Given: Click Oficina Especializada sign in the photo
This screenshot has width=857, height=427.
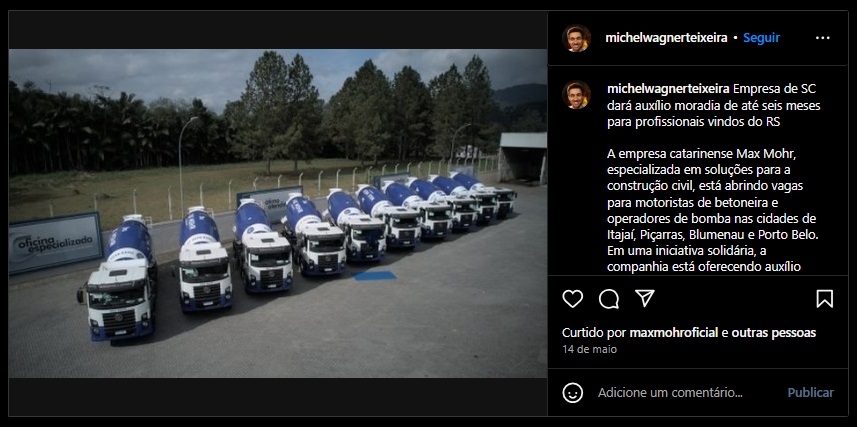Looking at the screenshot, I should [56, 243].
